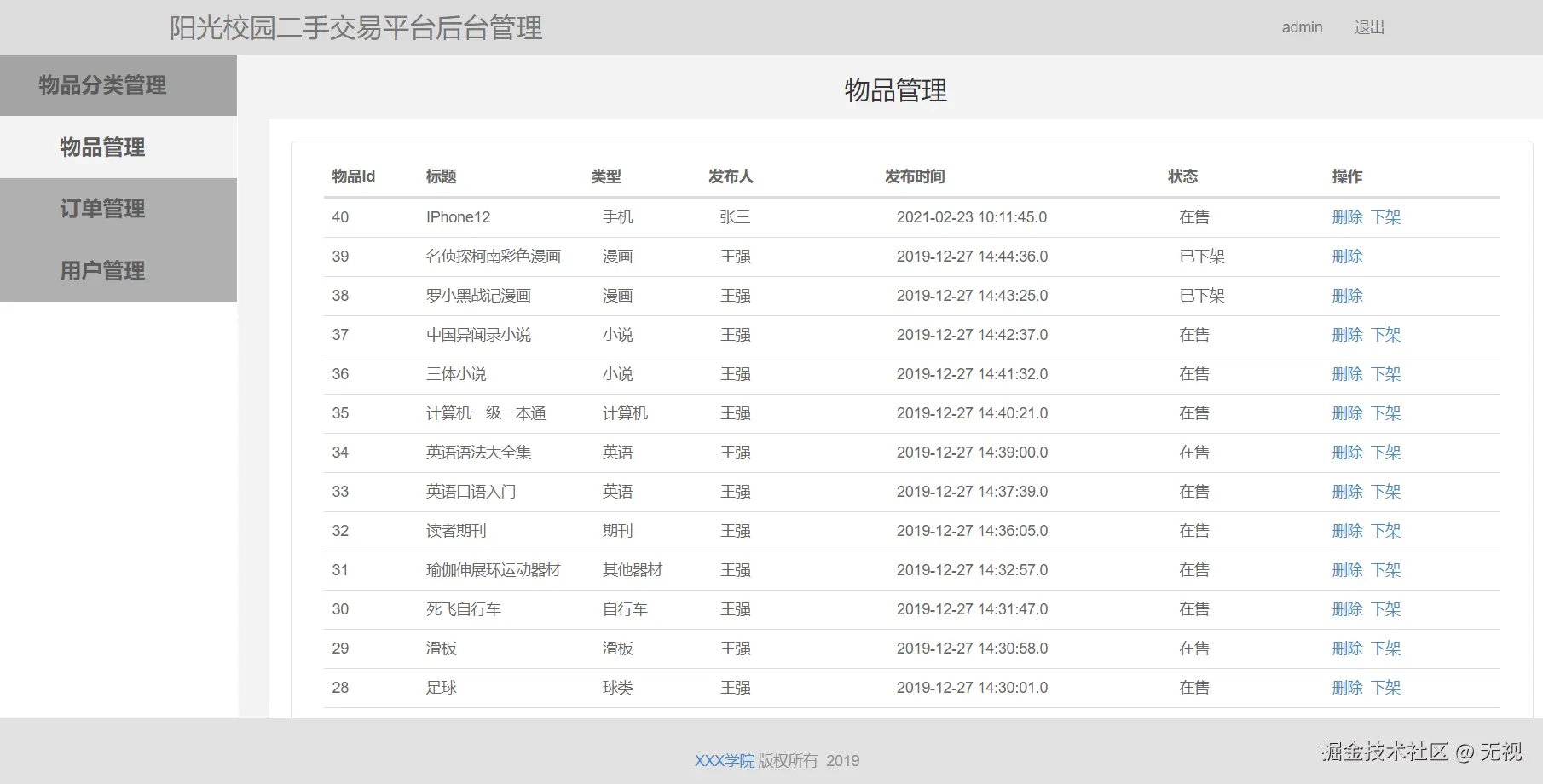Select 物品管理 sidebar menu item

tap(118, 147)
